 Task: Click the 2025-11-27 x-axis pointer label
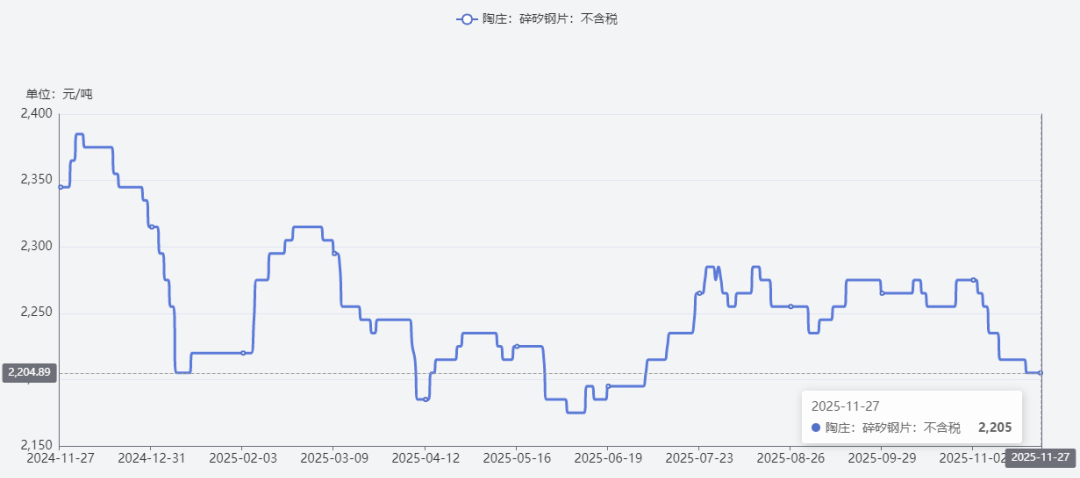tap(1043, 457)
